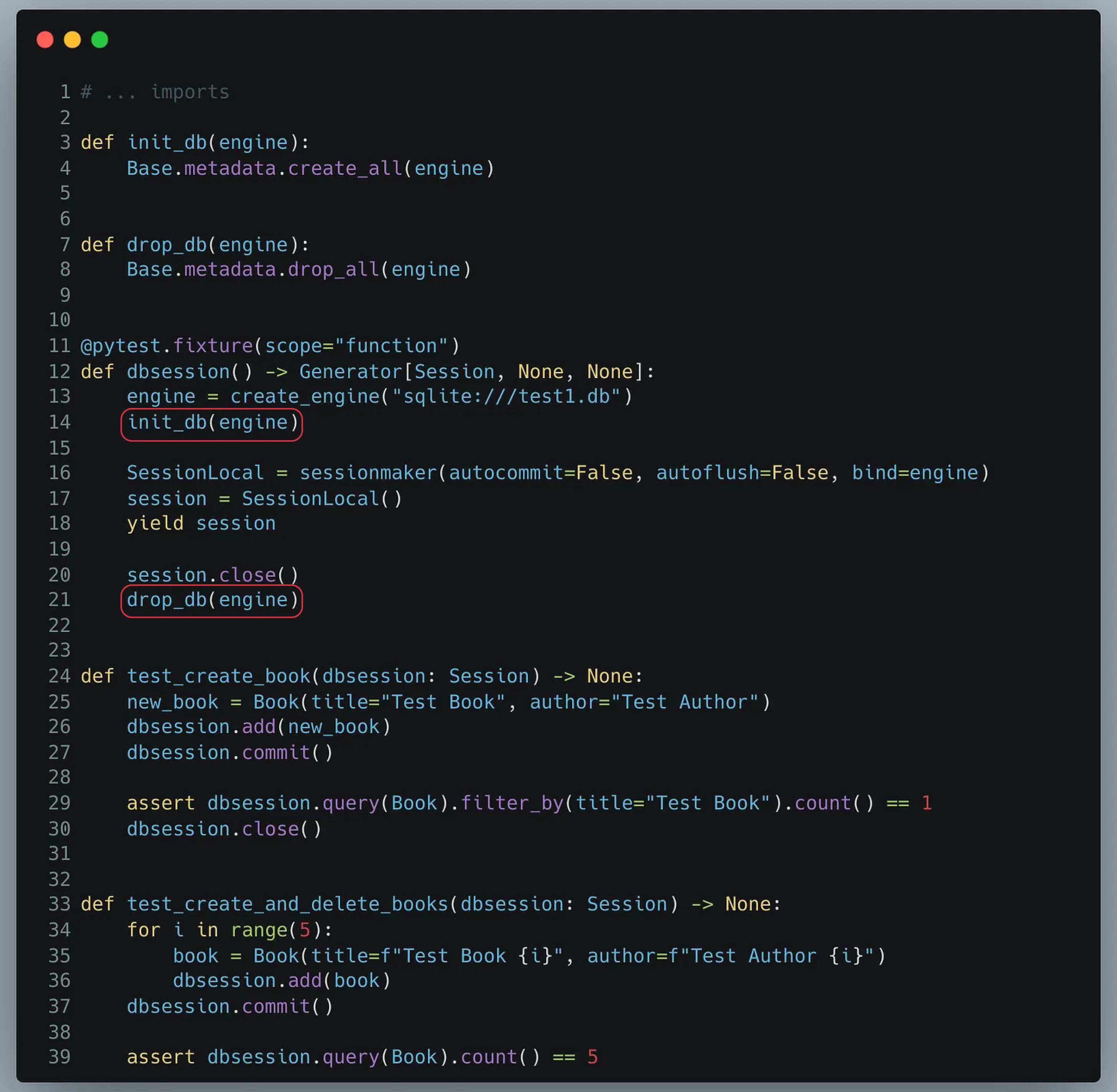Click the sessionmaker call on line 16
1117x1092 pixels.
[x=367, y=473]
